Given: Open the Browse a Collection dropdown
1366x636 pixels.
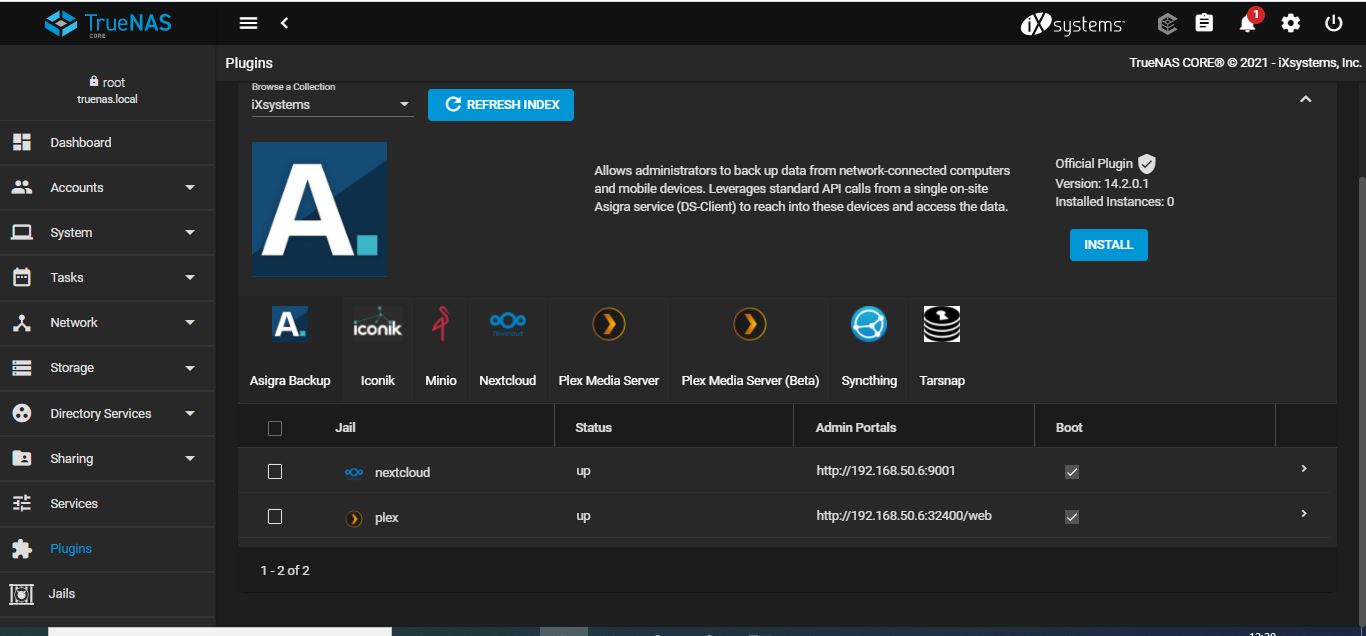Looking at the screenshot, I should (332, 104).
